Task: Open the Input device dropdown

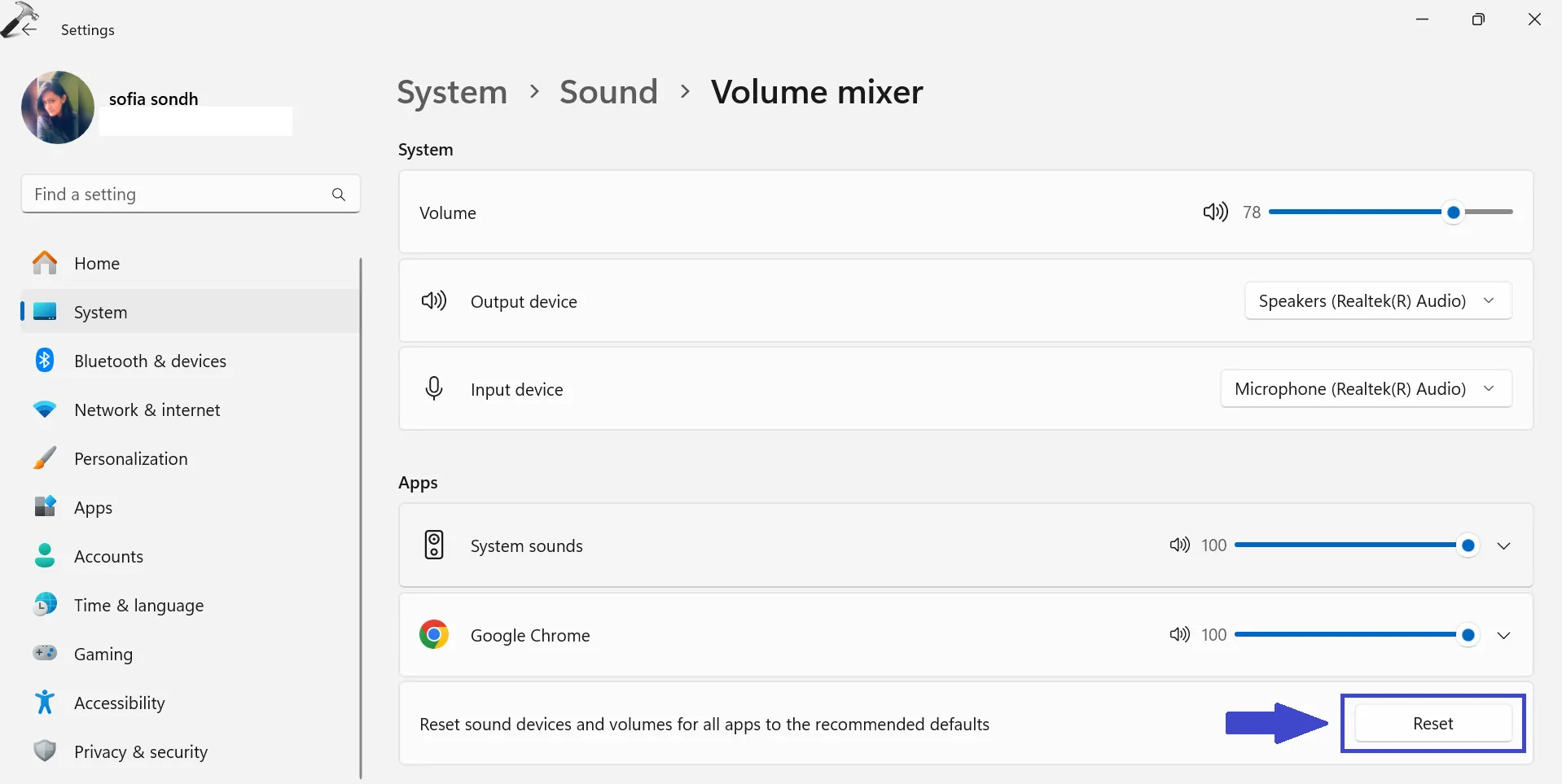Action: pyautogui.click(x=1366, y=389)
